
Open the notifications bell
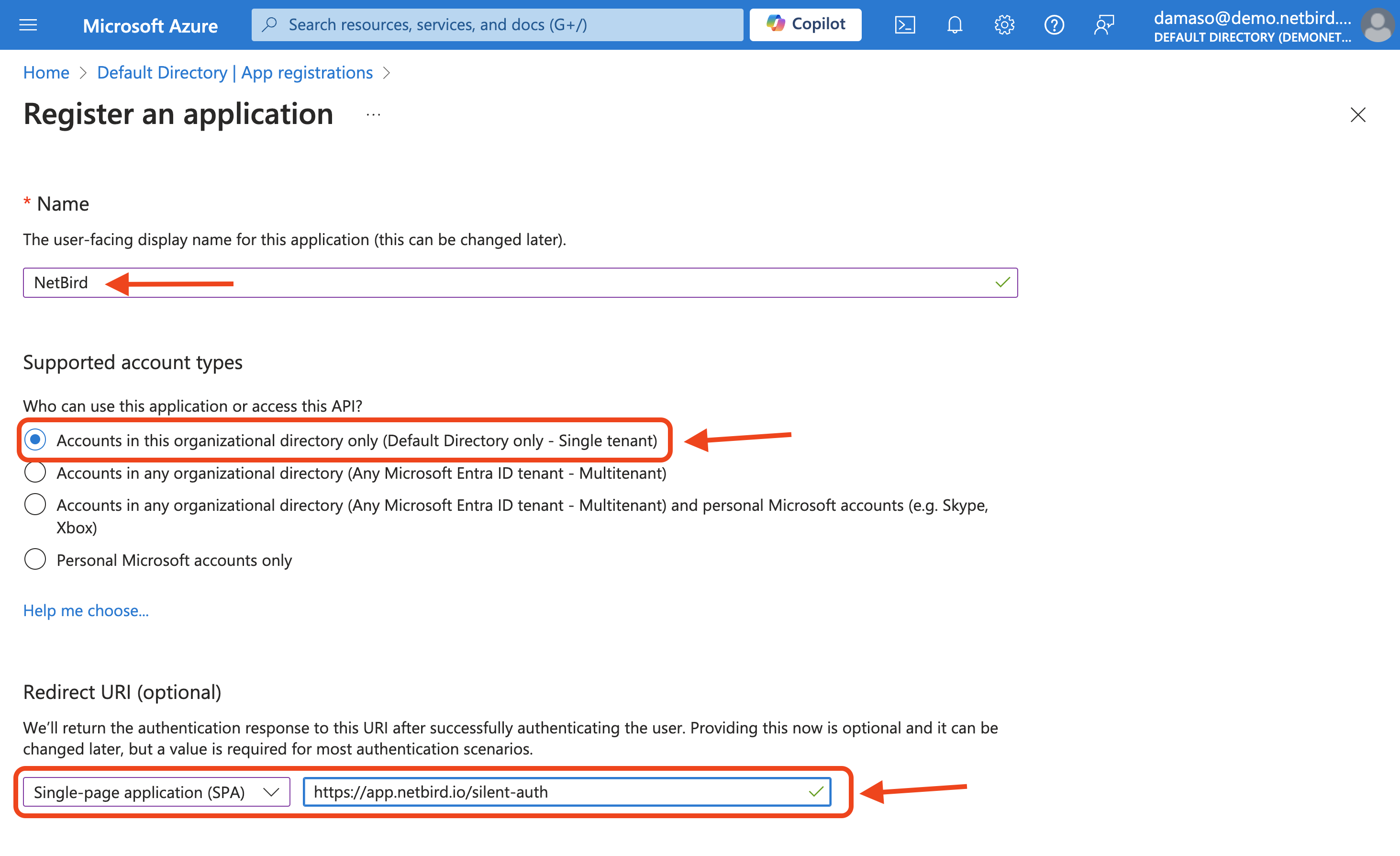click(955, 25)
